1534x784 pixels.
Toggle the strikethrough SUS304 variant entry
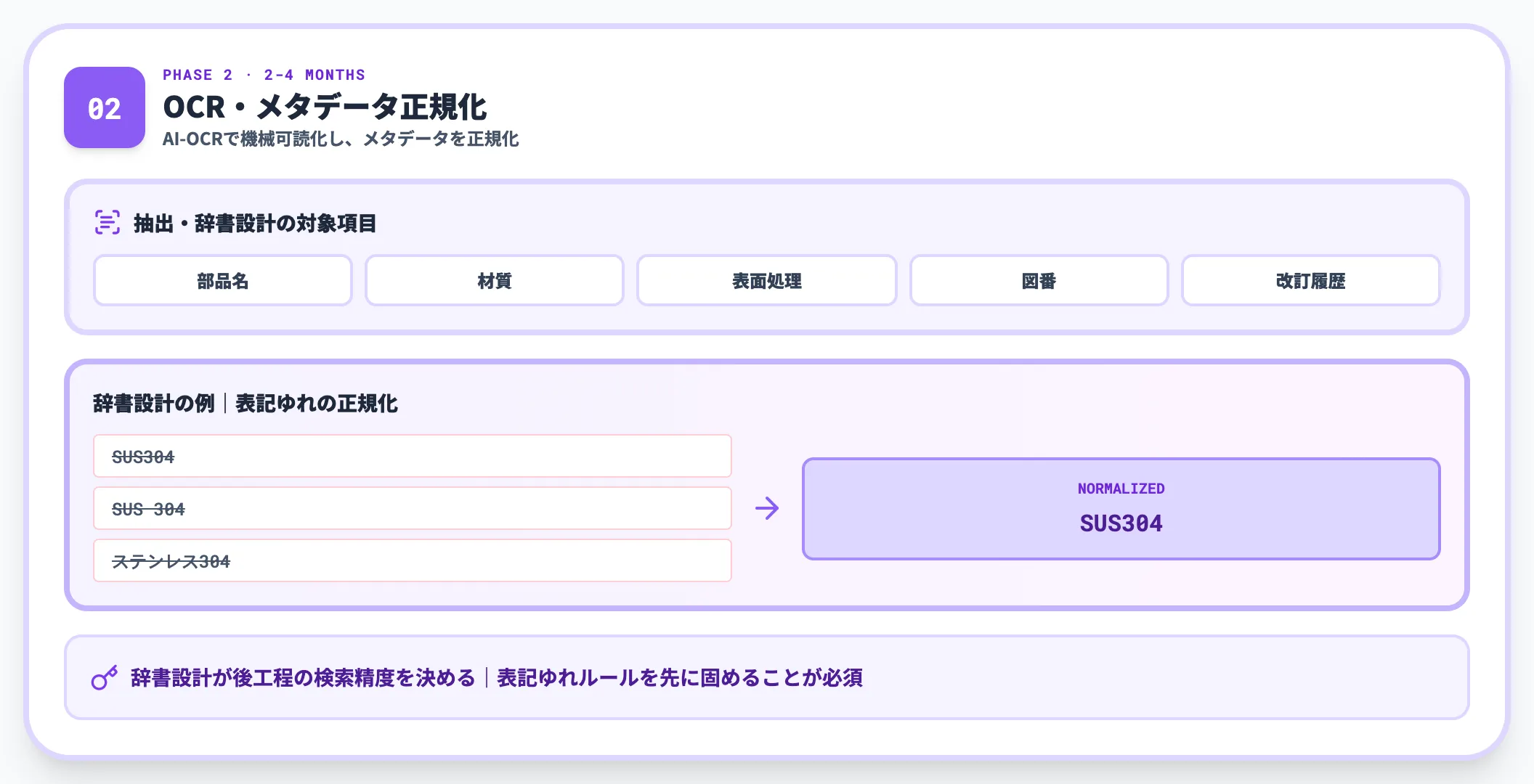pyautogui.click(x=412, y=456)
